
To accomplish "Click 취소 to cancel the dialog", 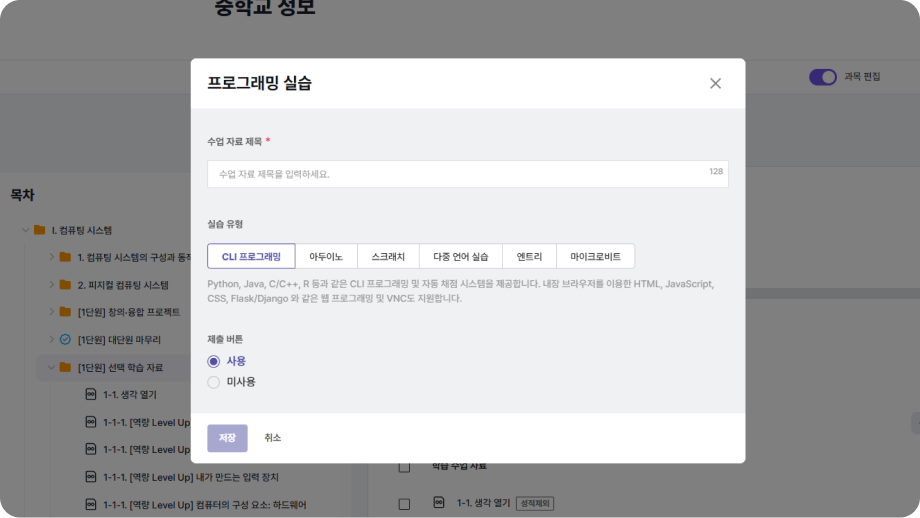I will 273,438.
